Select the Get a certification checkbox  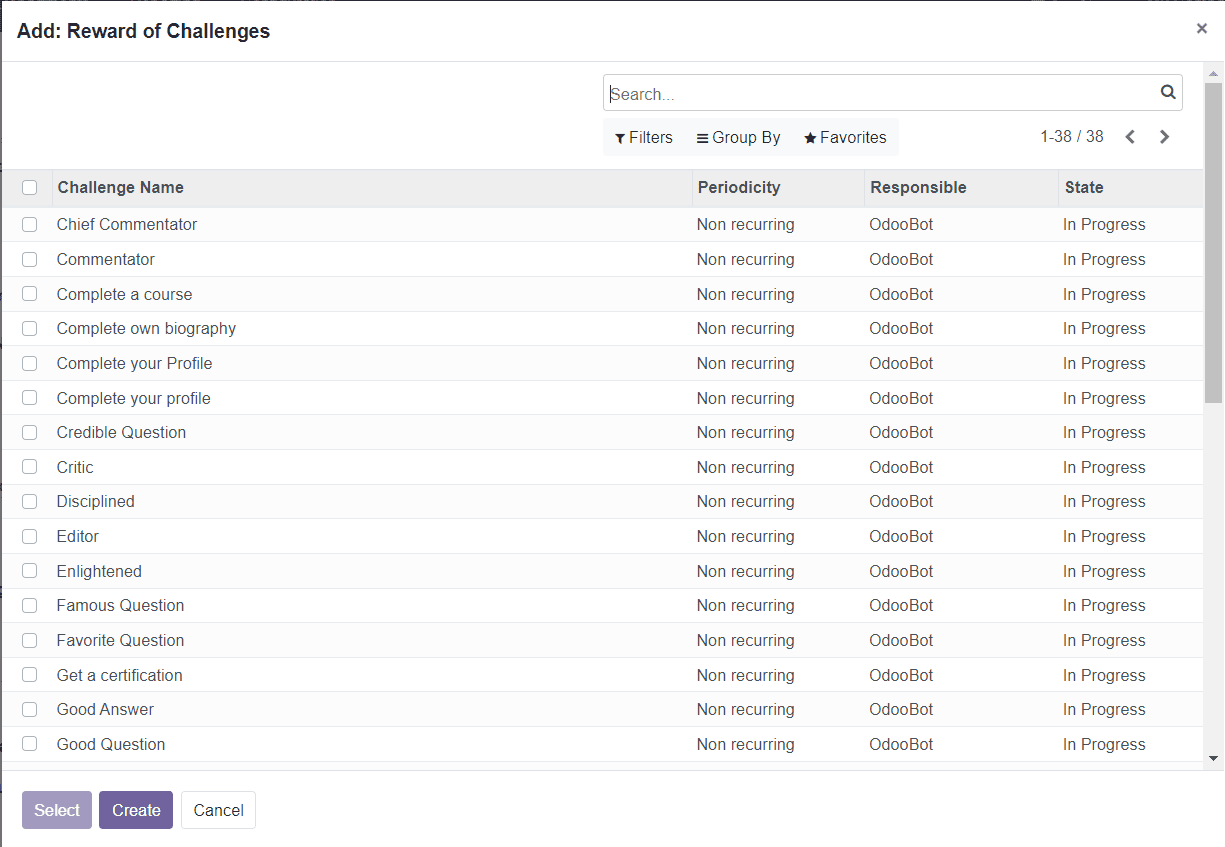[29, 675]
